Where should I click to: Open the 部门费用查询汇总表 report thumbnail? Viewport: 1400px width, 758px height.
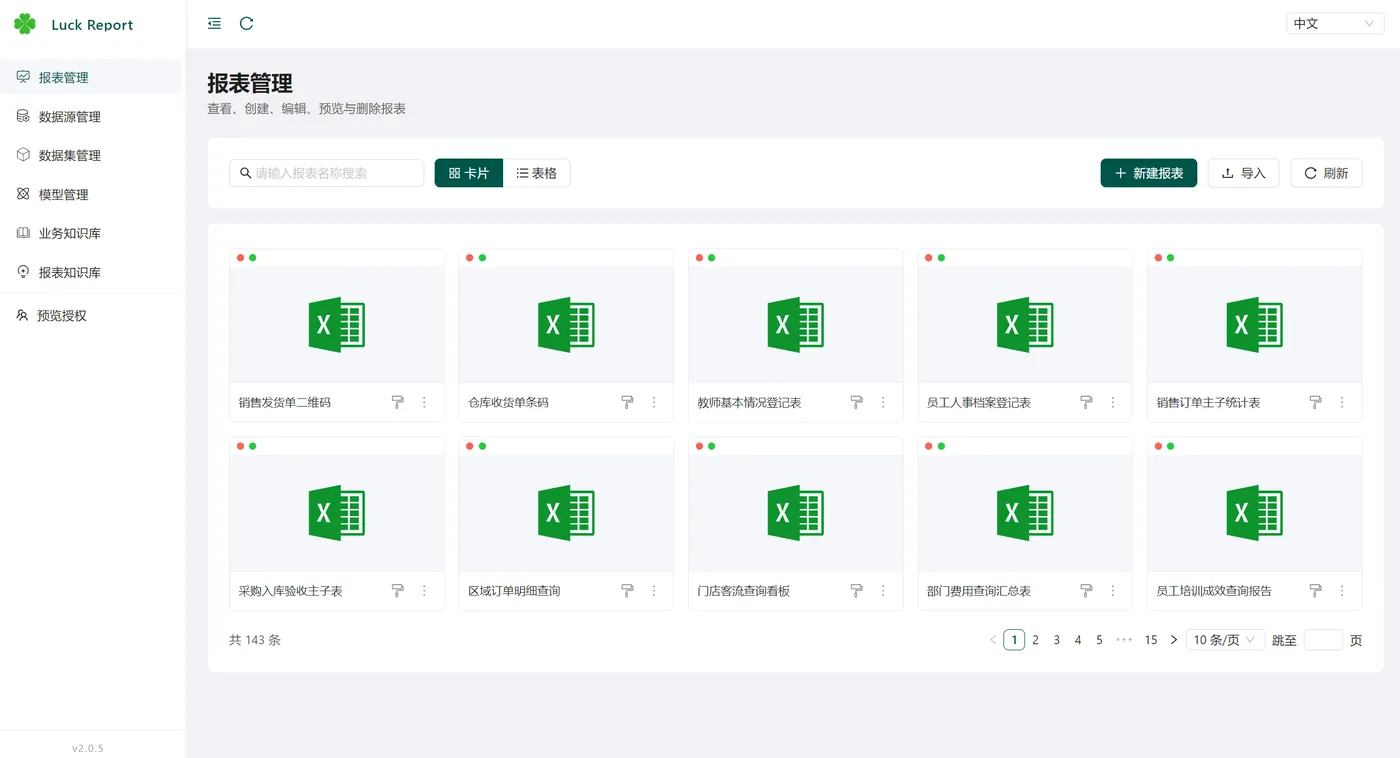point(1025,513)
